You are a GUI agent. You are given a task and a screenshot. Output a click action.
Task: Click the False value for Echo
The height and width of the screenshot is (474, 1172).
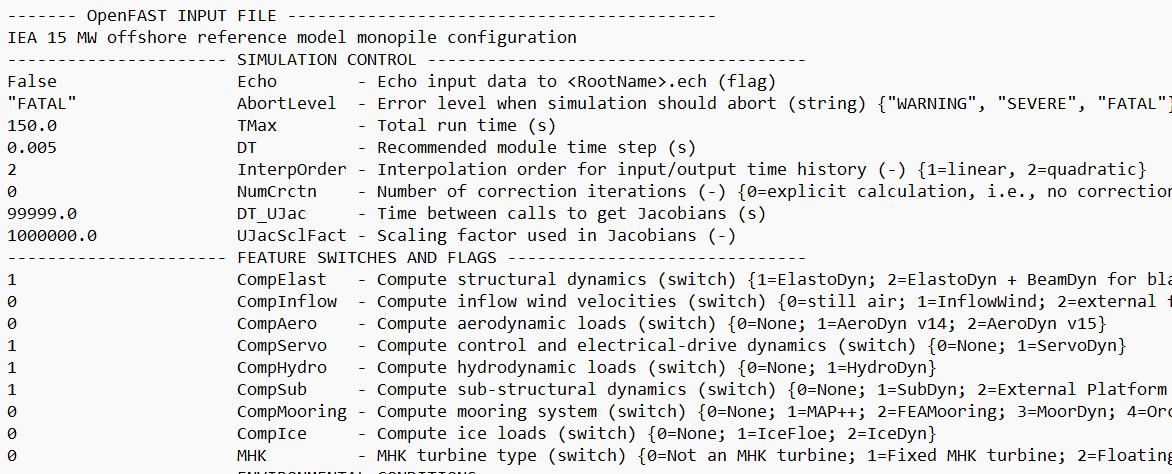pos(32,81)
